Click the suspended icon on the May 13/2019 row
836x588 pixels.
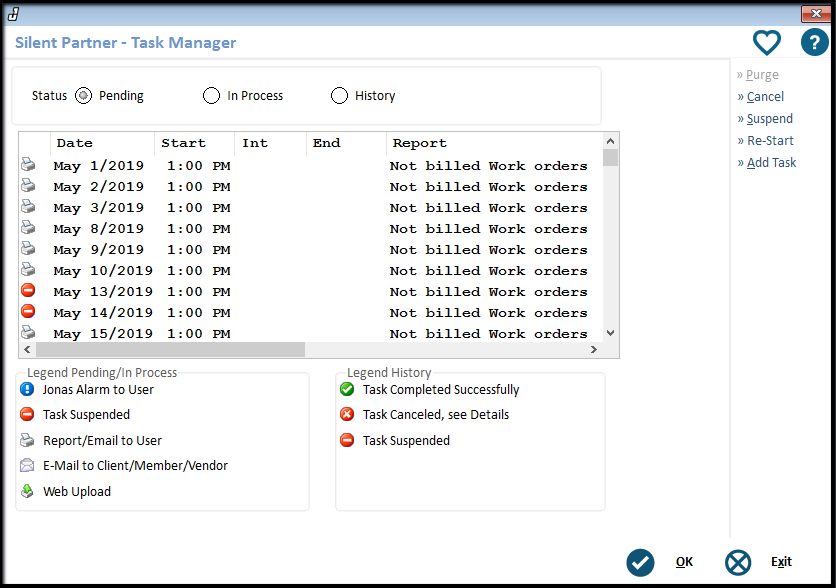point(28,290)
